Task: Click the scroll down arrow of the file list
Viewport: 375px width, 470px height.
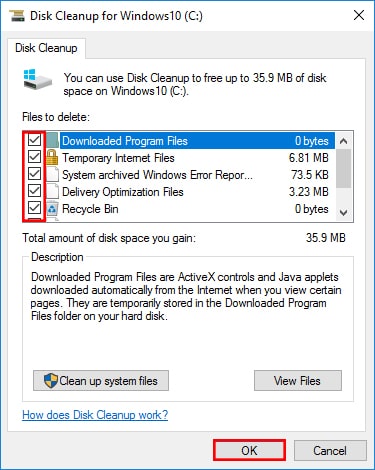Action: [343, 212]
